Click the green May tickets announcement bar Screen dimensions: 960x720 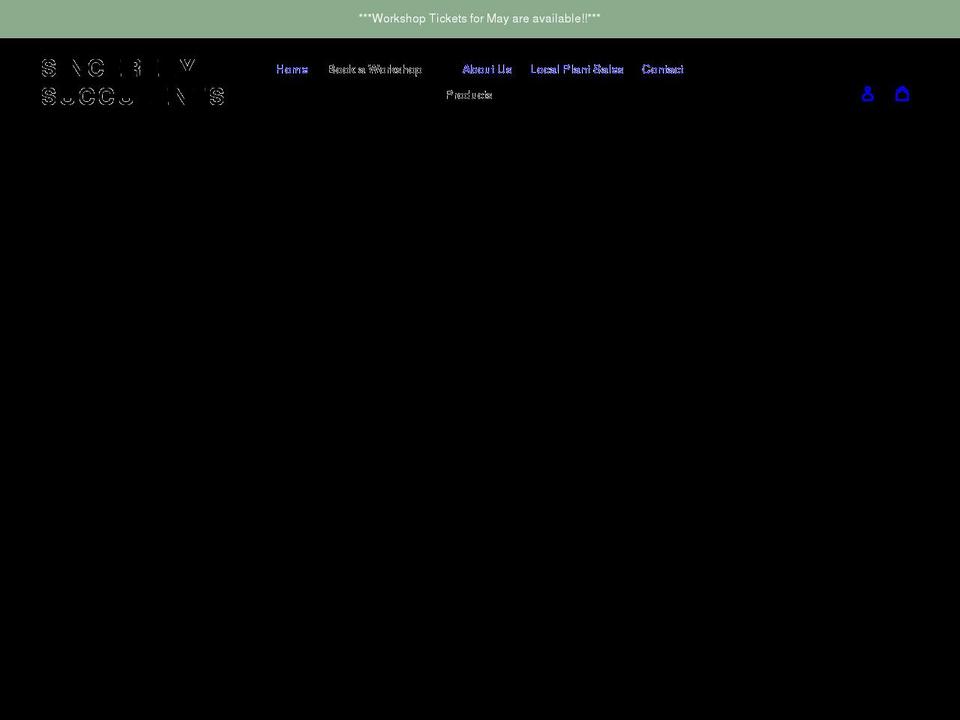(x=480, y=18)
